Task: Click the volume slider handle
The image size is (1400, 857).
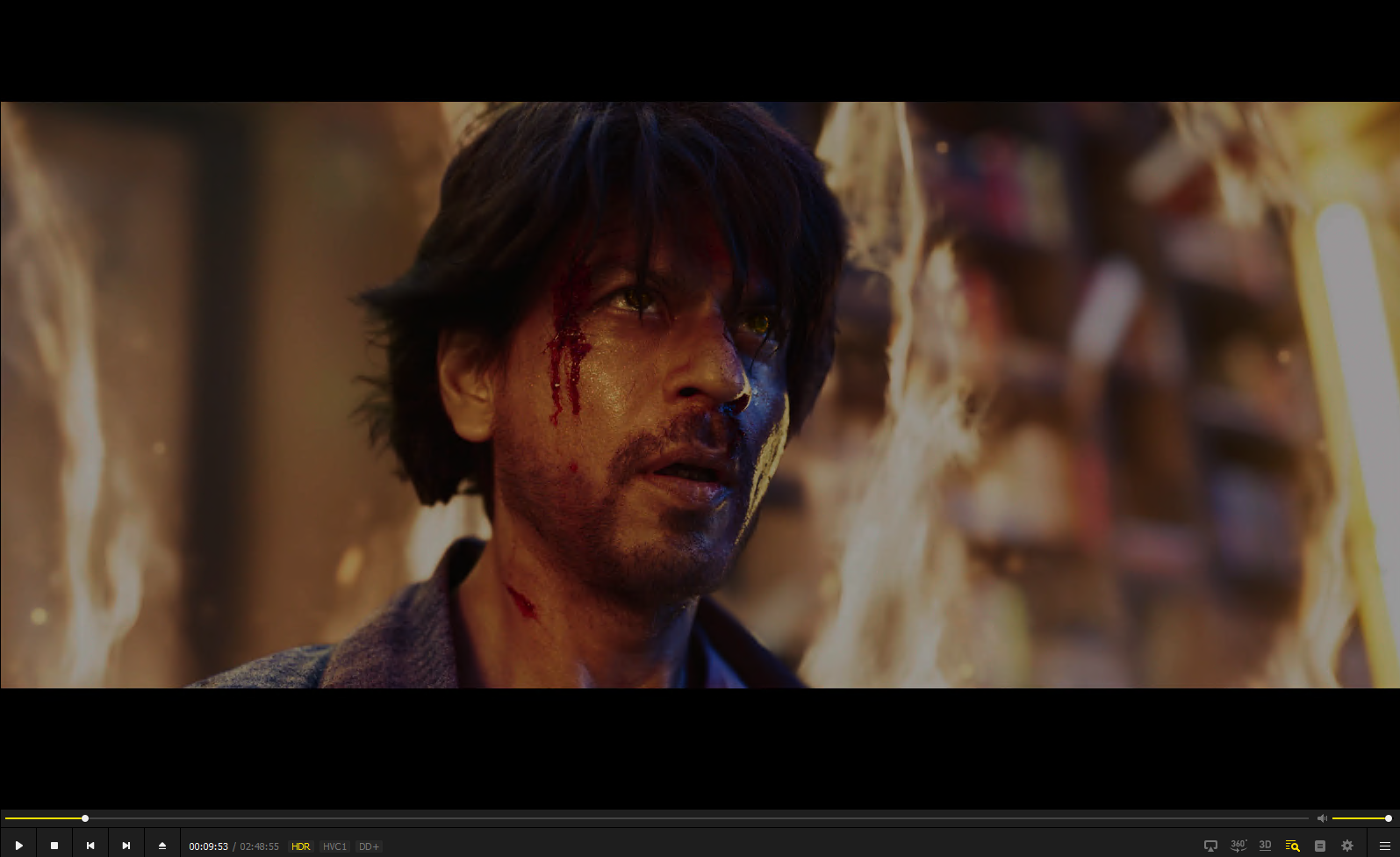Action: 1389,818
